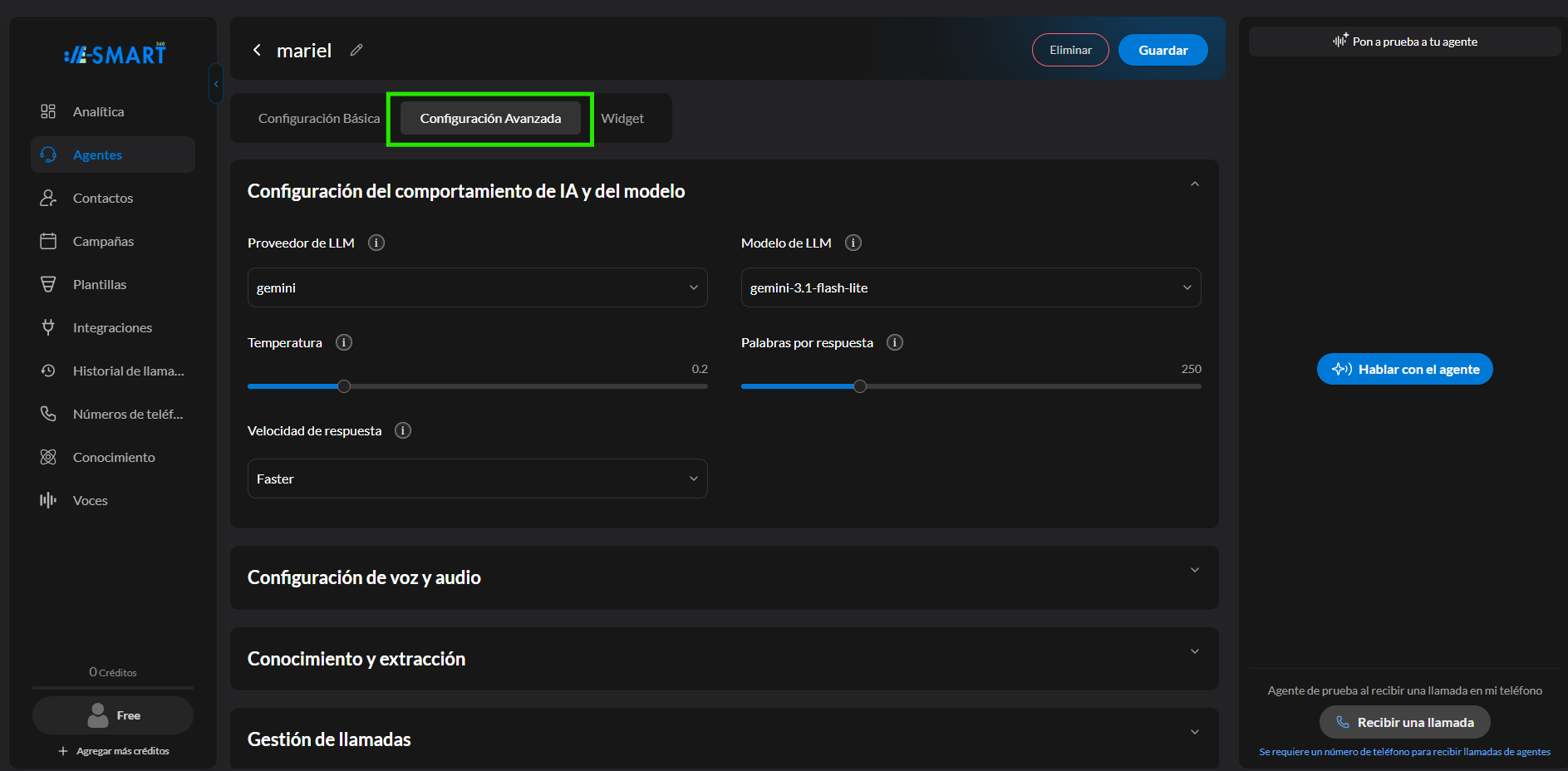This screenshot has height=771, width=1568.
Task: Click the info icon beside Velocidad de respuesta
Action: 403,430
